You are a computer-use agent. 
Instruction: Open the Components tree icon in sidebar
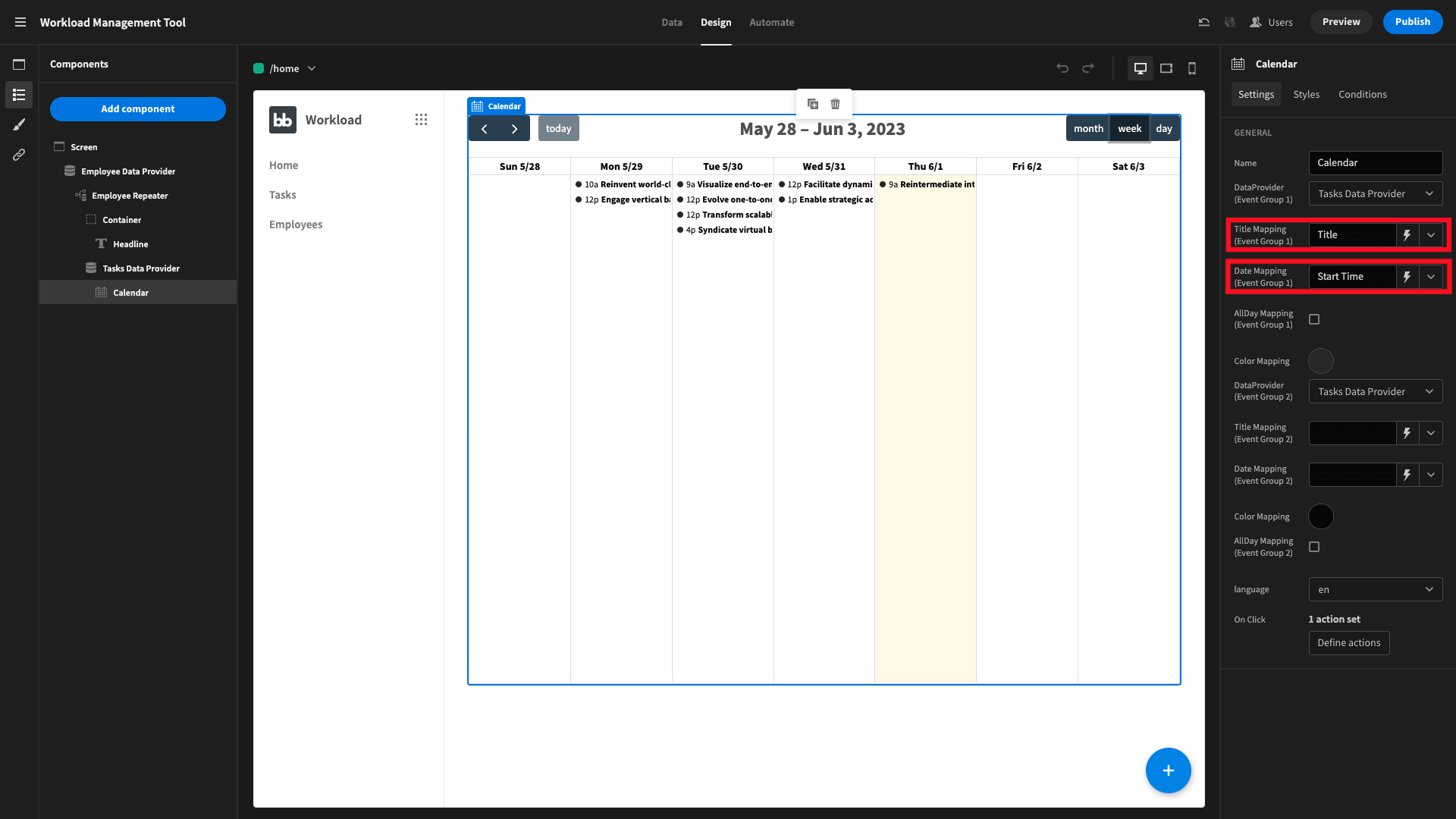click(x=19, y=95)
